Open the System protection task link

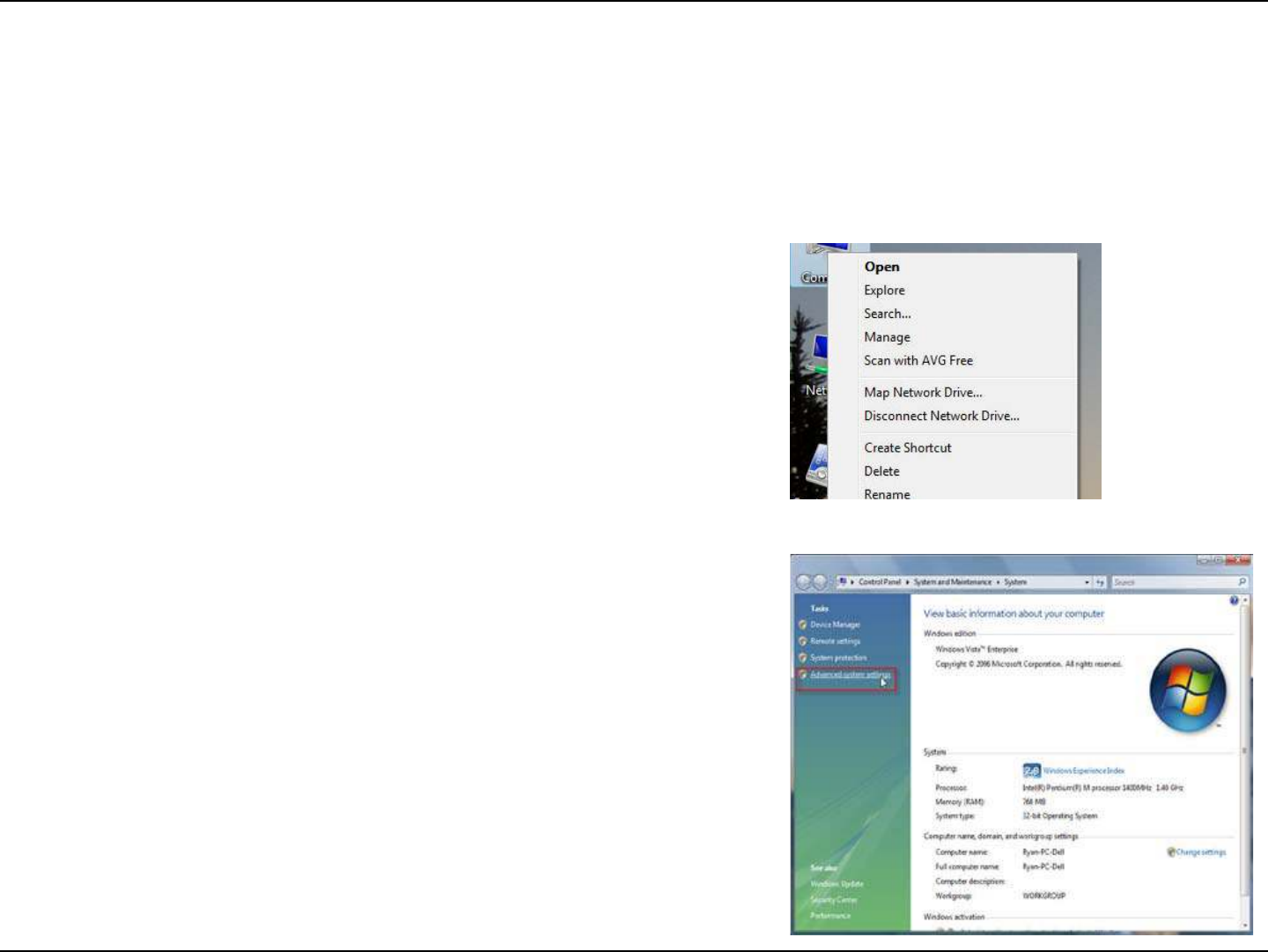pos(838,658)
